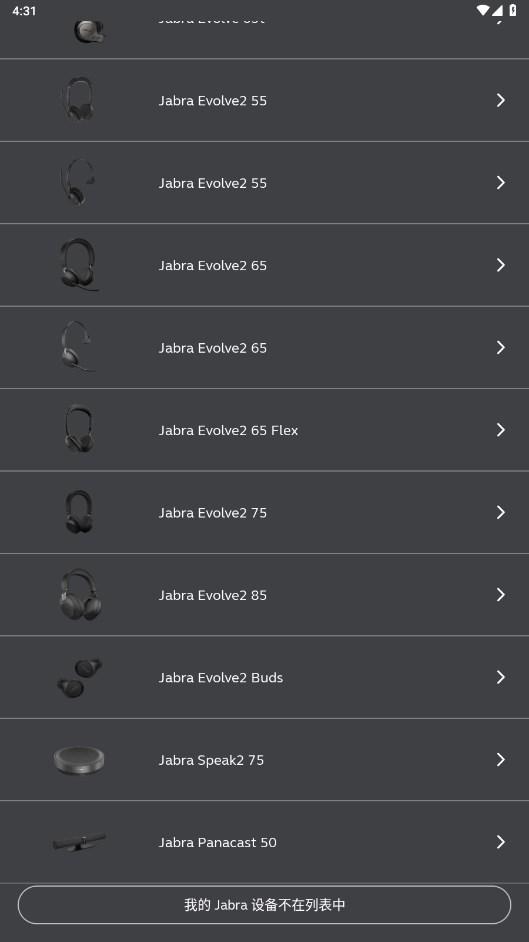Tap the Jabra Speak2 75 speakerphone image

(79, 760)
